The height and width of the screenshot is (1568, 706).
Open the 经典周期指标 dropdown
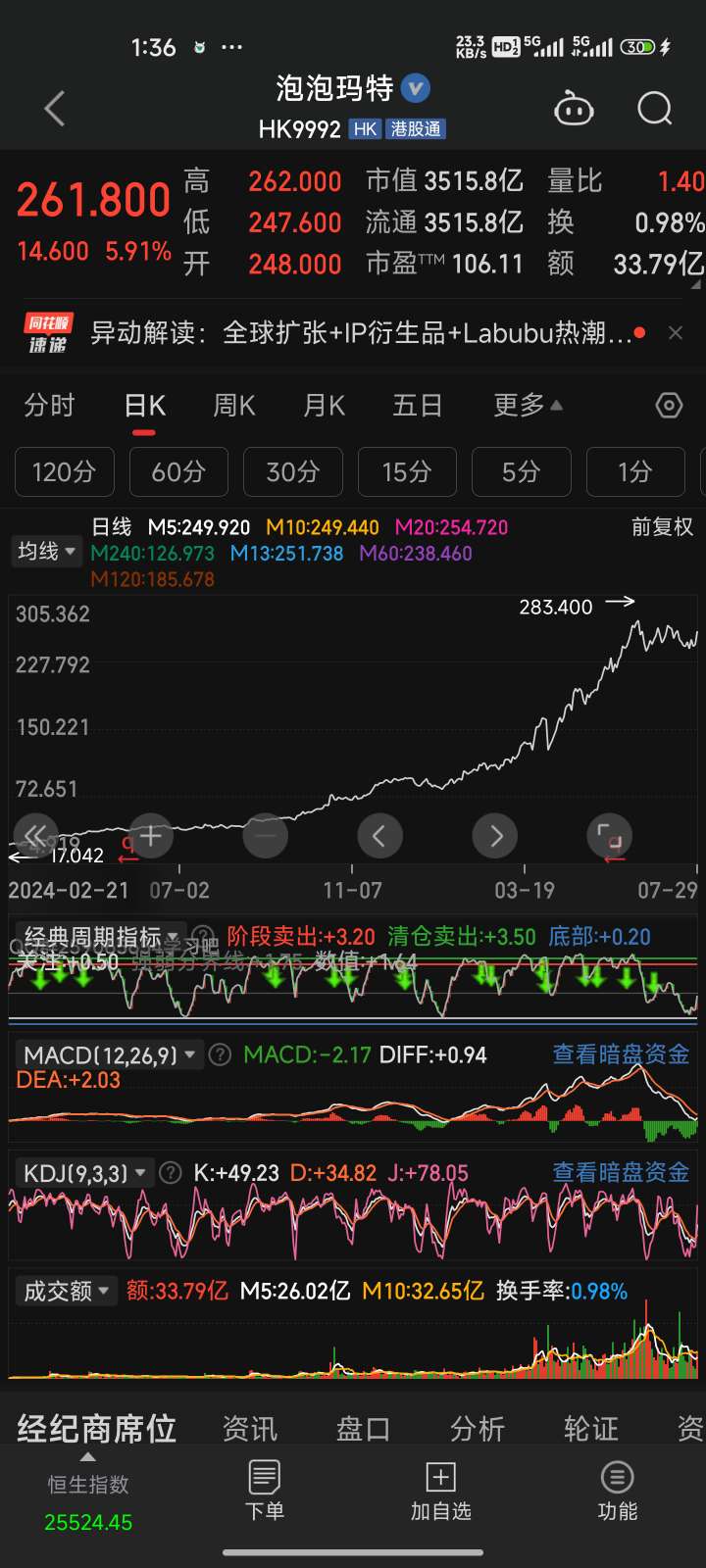pyautogui.click(x=101, y=937)
